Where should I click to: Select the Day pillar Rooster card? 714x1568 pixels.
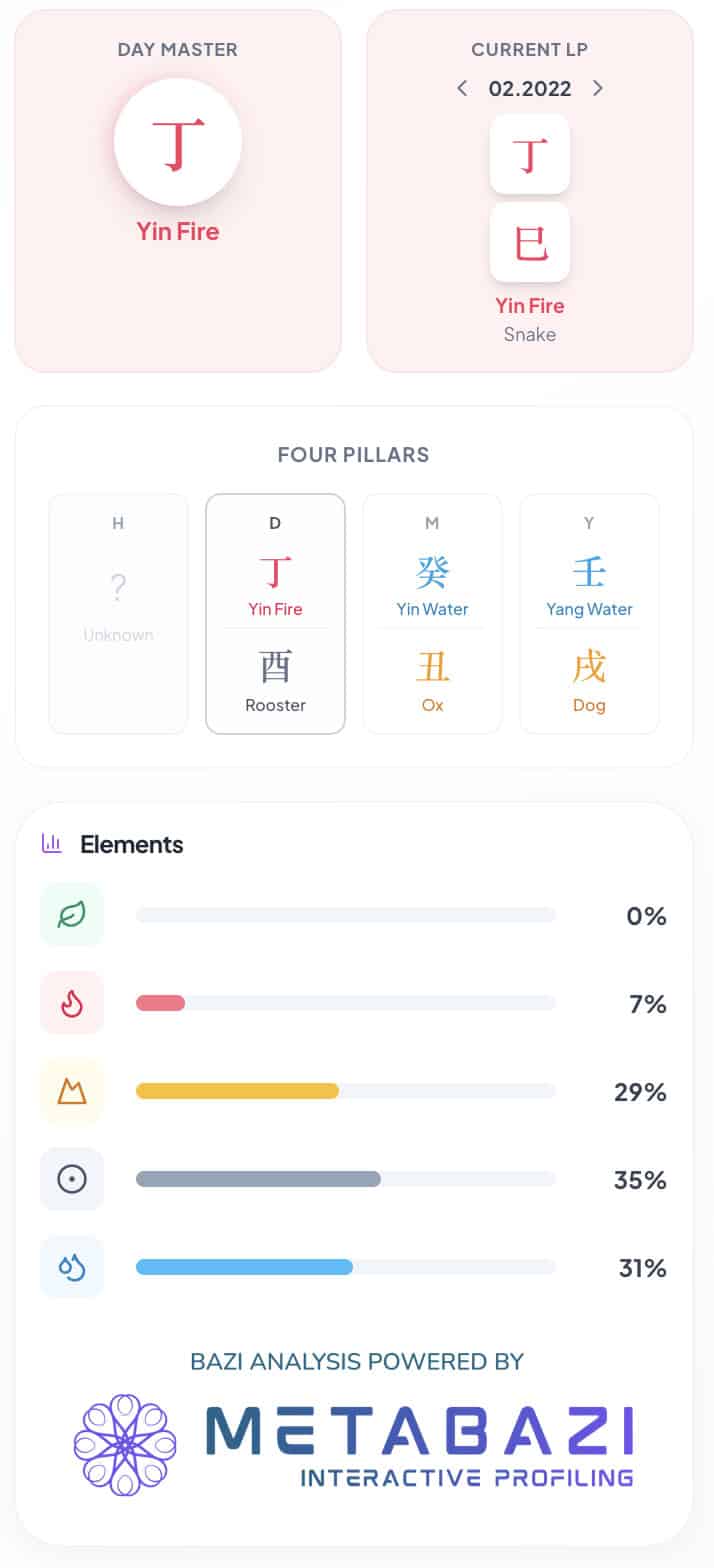coord(275,614)
